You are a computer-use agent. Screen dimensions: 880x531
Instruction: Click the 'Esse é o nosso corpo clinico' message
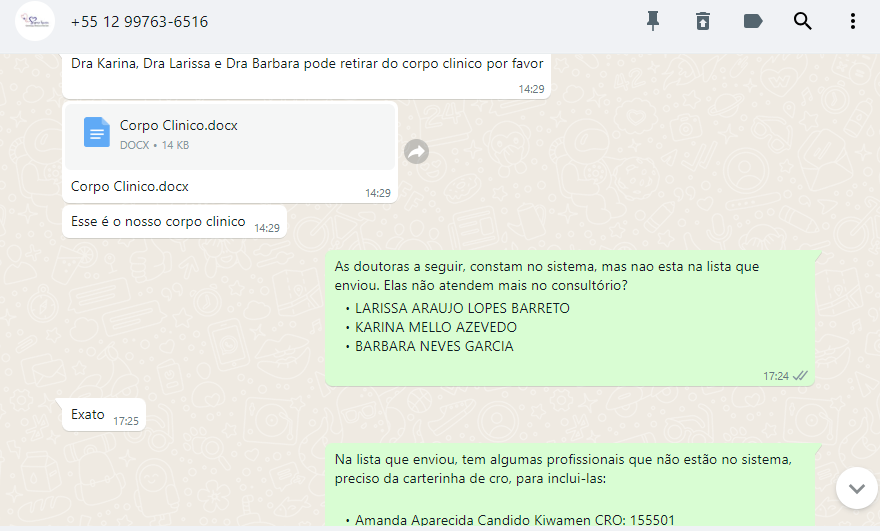pyautogui.click(x=174, y=222)
